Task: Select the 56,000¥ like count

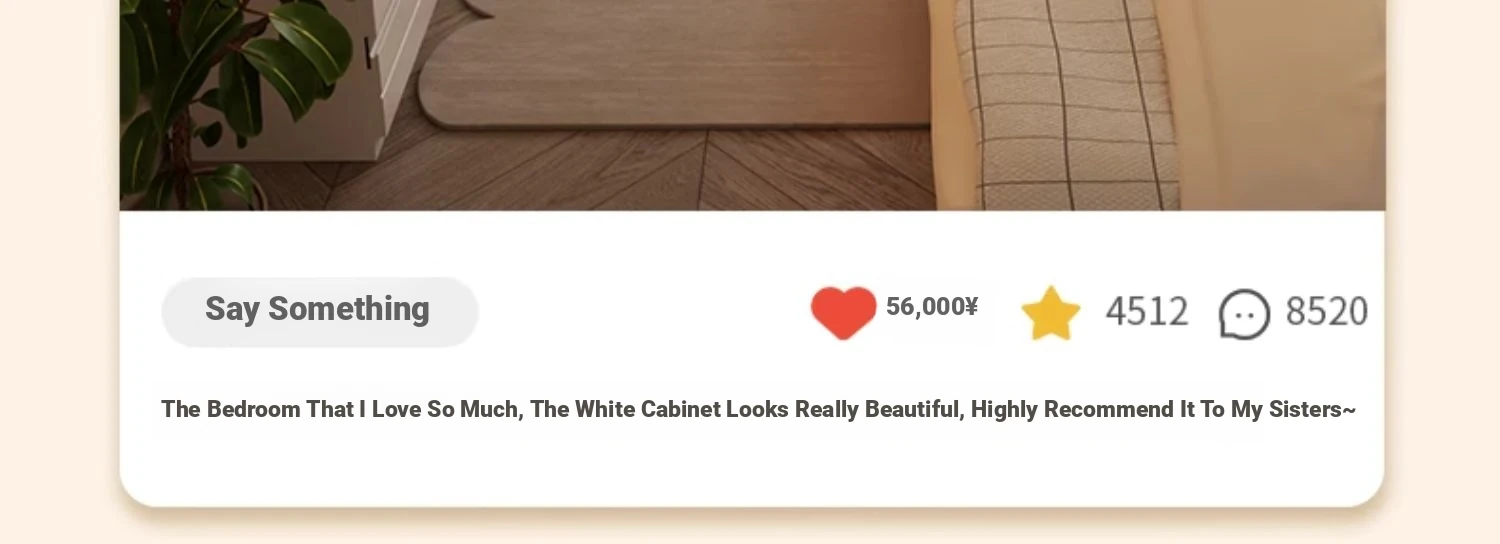Action: point(932,307)
